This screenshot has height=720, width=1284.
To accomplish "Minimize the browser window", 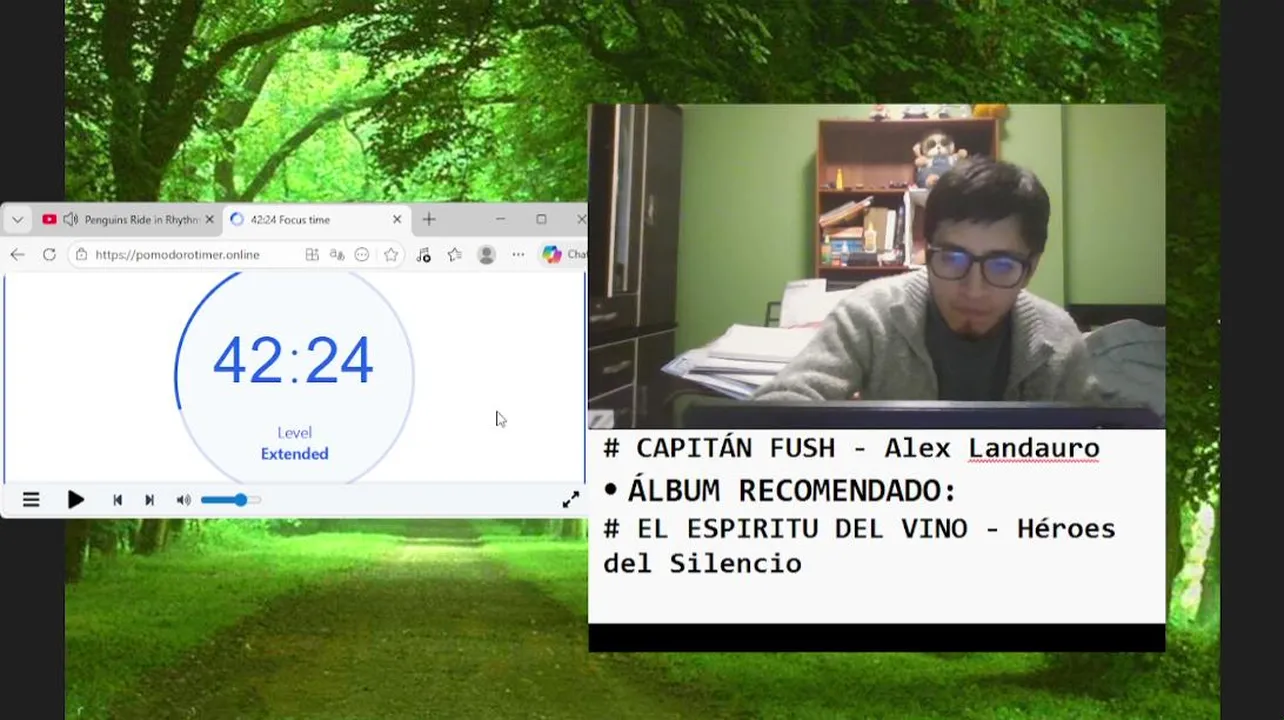I will [x=500, y=220].
